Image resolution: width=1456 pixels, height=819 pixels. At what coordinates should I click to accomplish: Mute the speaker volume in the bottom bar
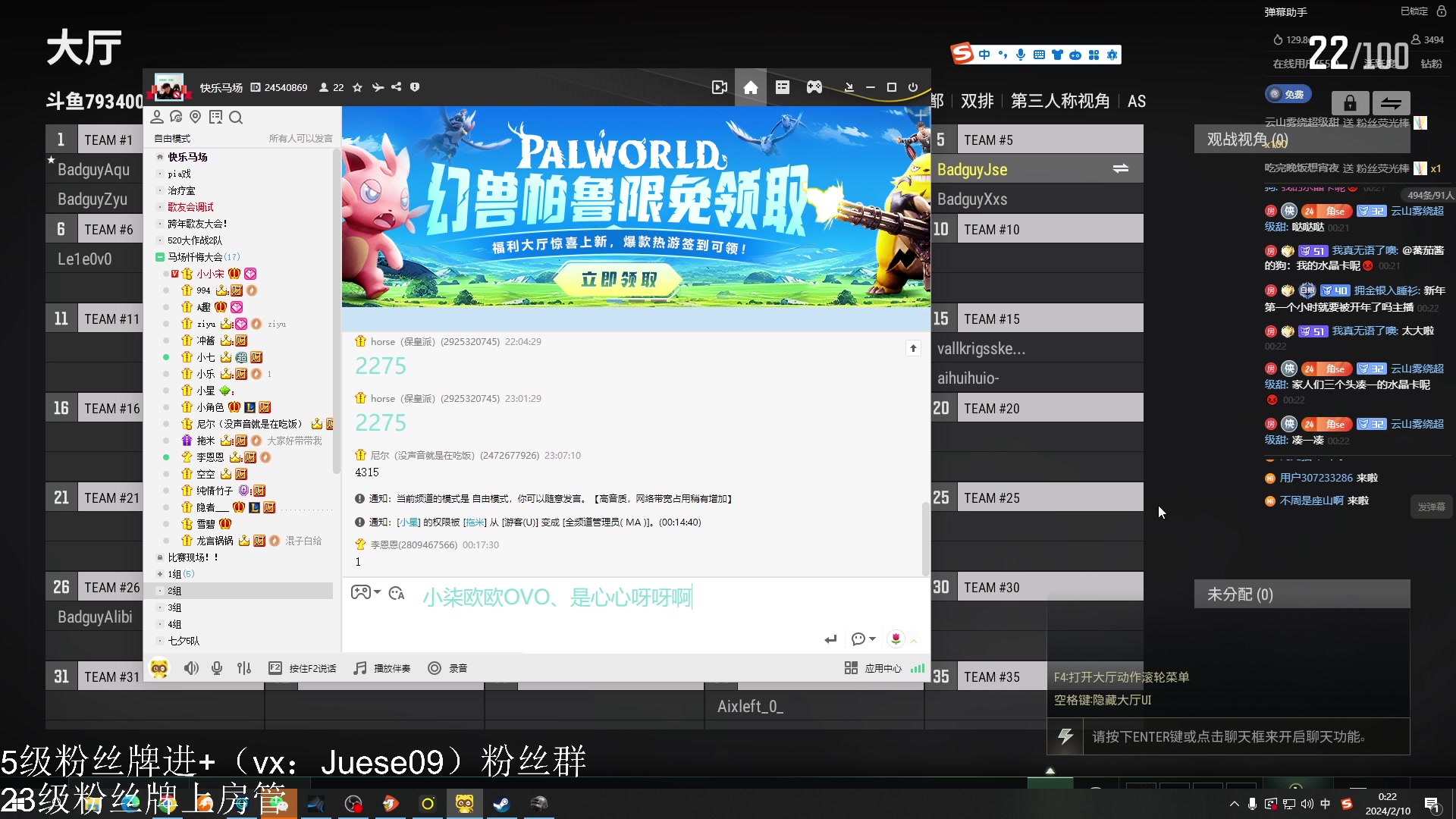(191, 668)
